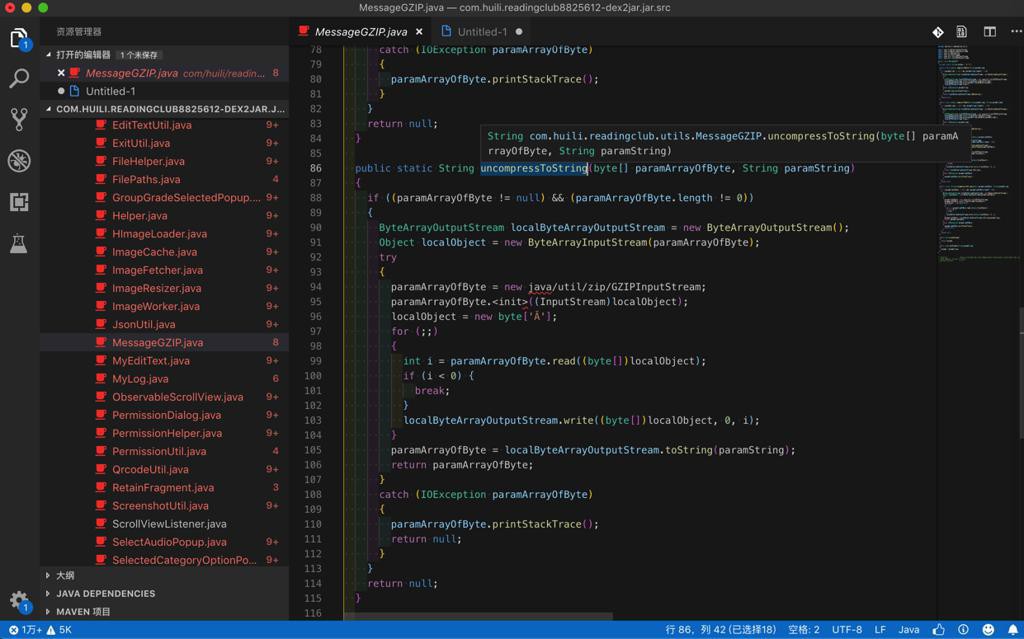Click the errors count in status bar
Viewport: 1024px width, 639px height.
coord(25,630)
